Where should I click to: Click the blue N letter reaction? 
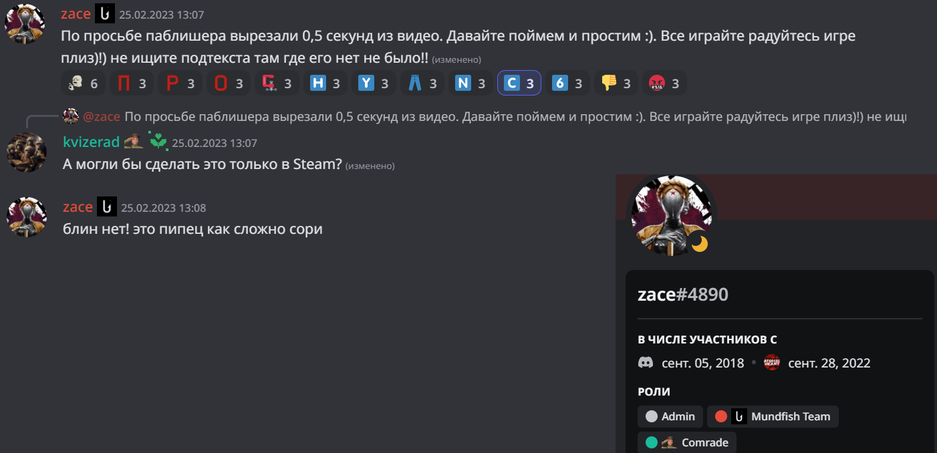[x=471, y=83]
